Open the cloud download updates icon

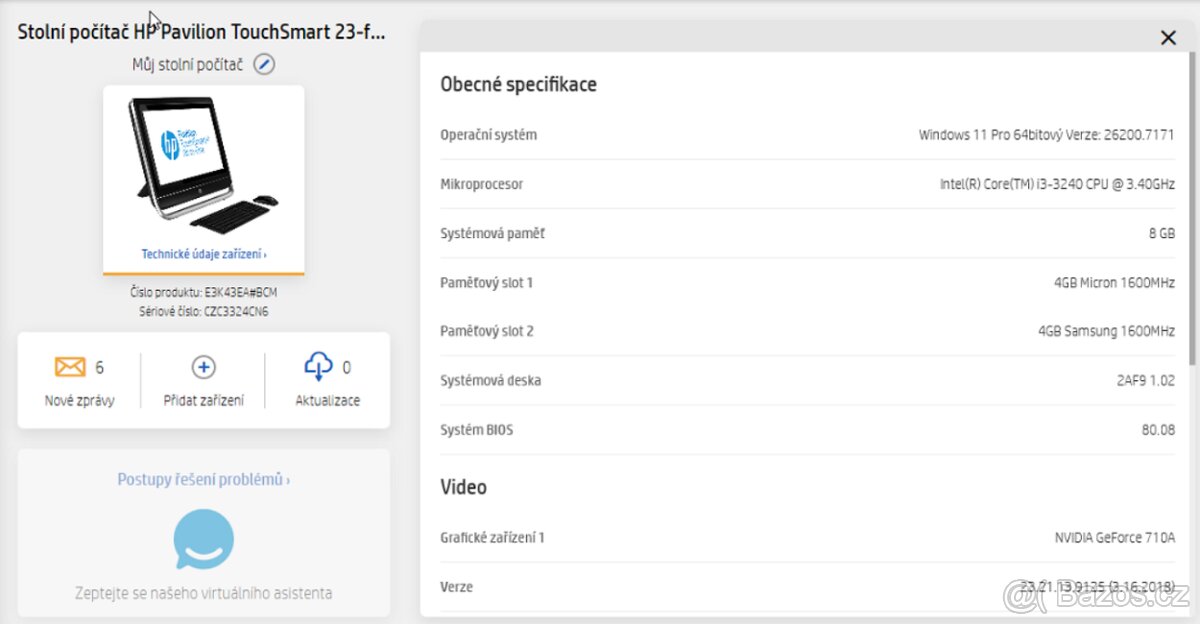(x=318, y=367)
